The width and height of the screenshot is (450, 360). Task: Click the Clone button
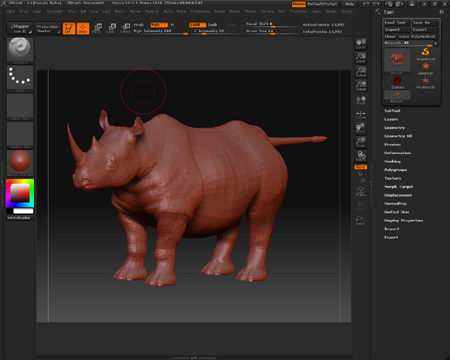coord(390,37)
